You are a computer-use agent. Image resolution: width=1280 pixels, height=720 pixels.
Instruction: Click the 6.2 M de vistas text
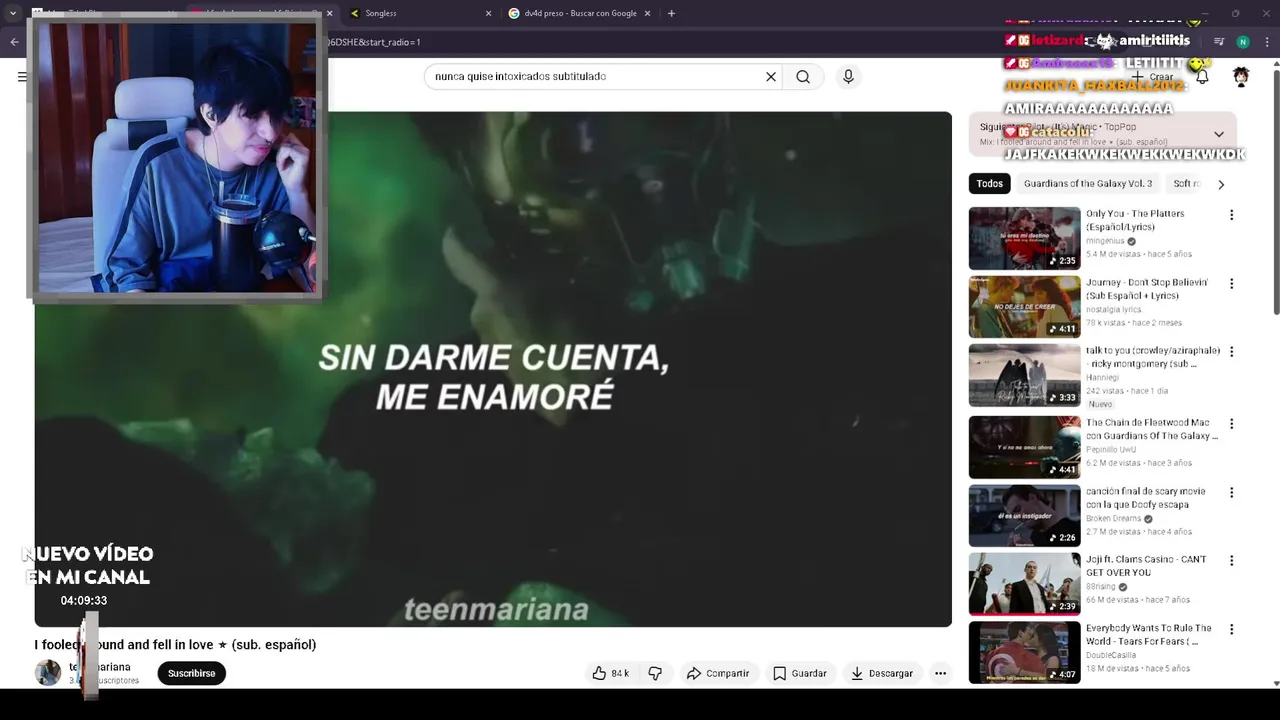1113,463
